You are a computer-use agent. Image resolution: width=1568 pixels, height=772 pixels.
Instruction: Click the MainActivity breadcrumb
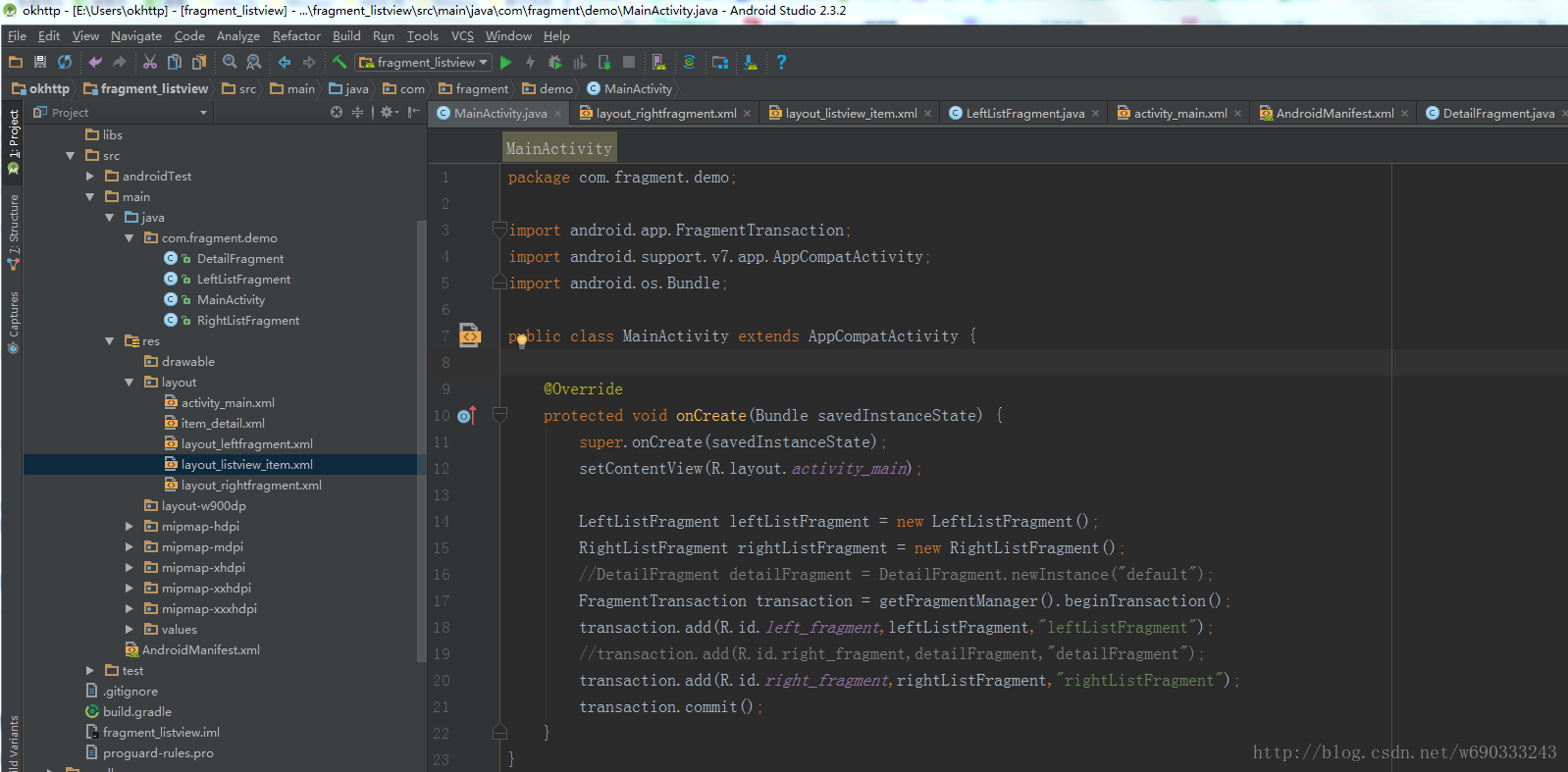(629, 88)
